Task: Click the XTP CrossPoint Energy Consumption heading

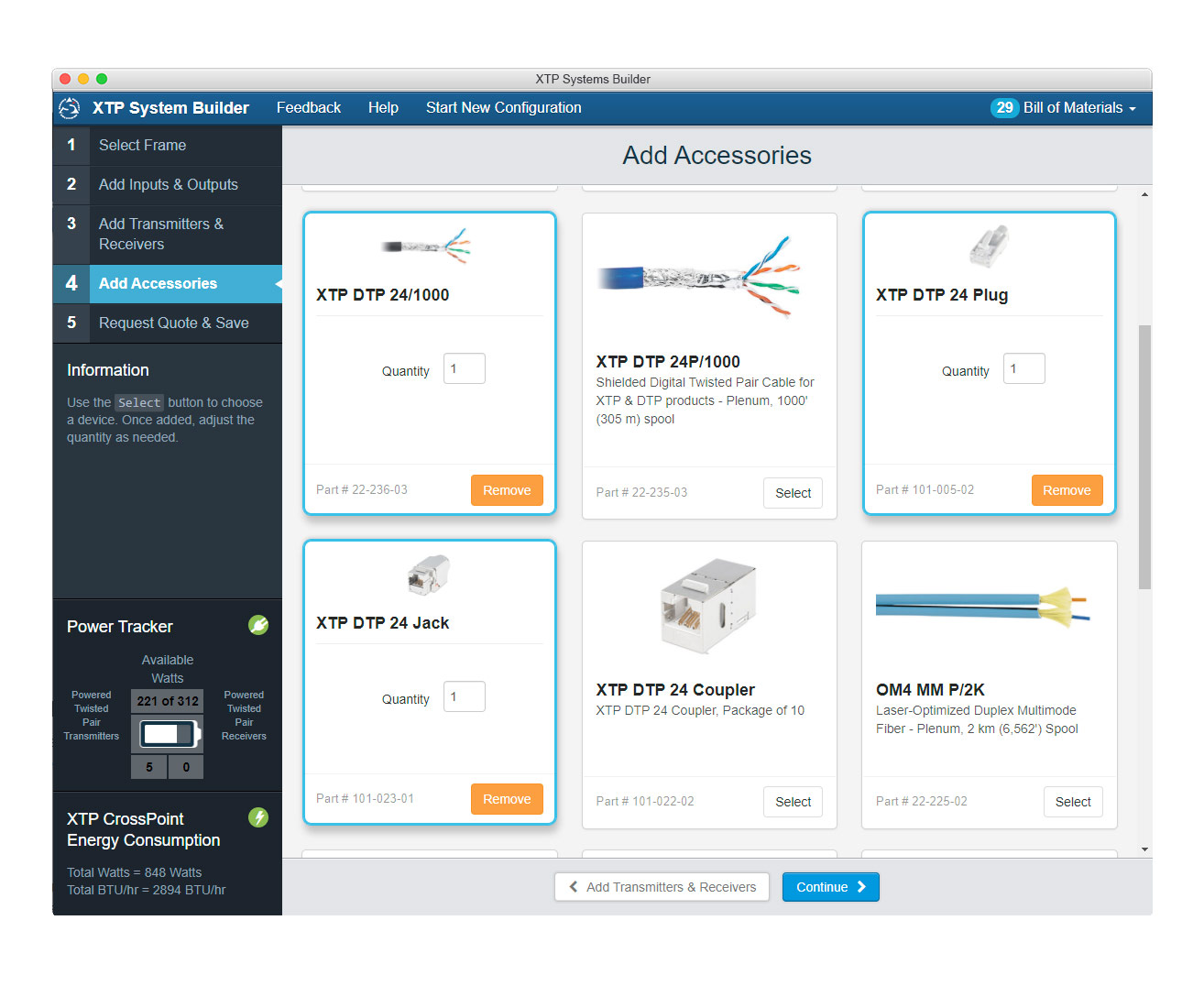Action: click(x=143, y=829)
